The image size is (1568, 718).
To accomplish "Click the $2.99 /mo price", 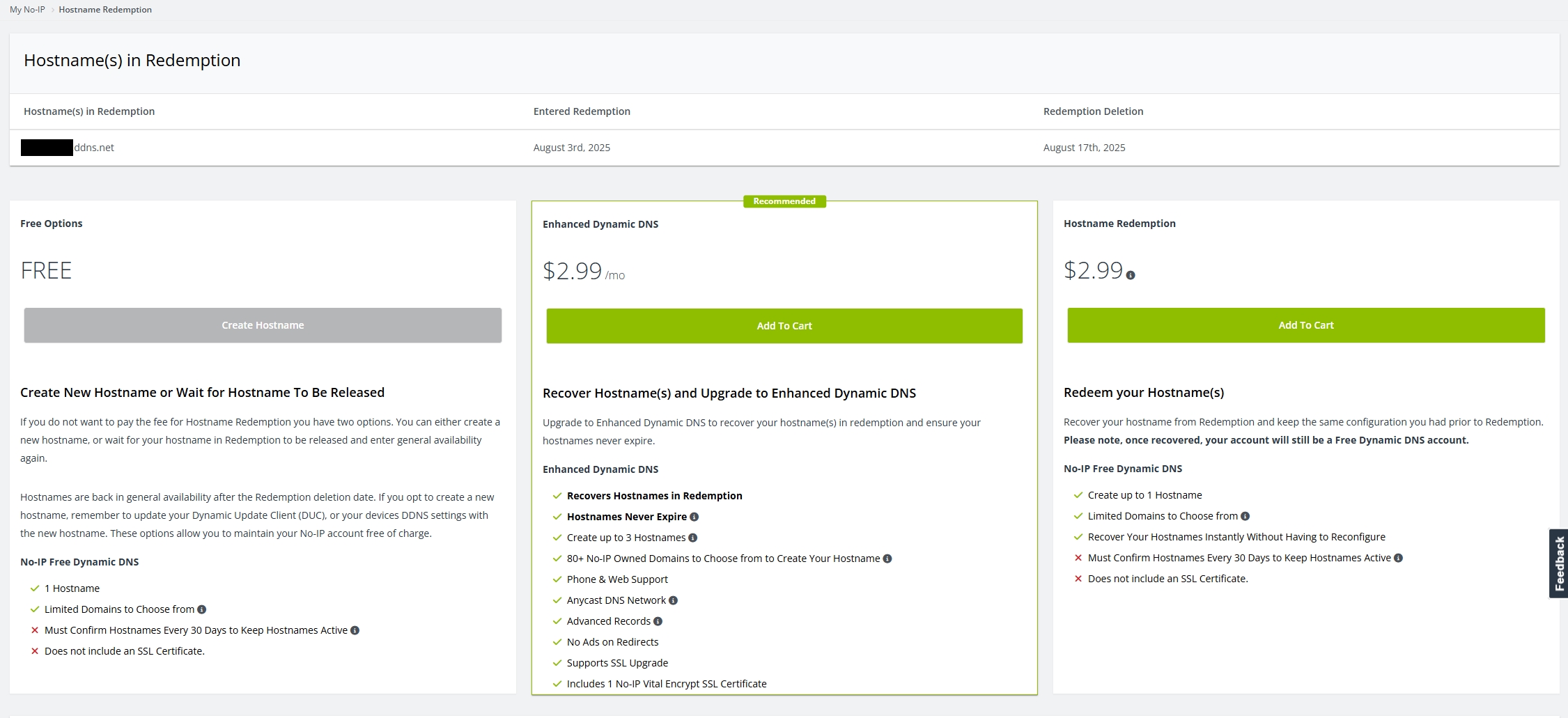I will [584, 271].
